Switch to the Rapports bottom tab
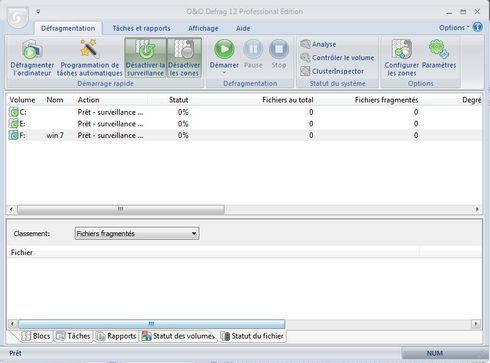The height and width of the screenshot is (363, 490). [x=116, y=336]
